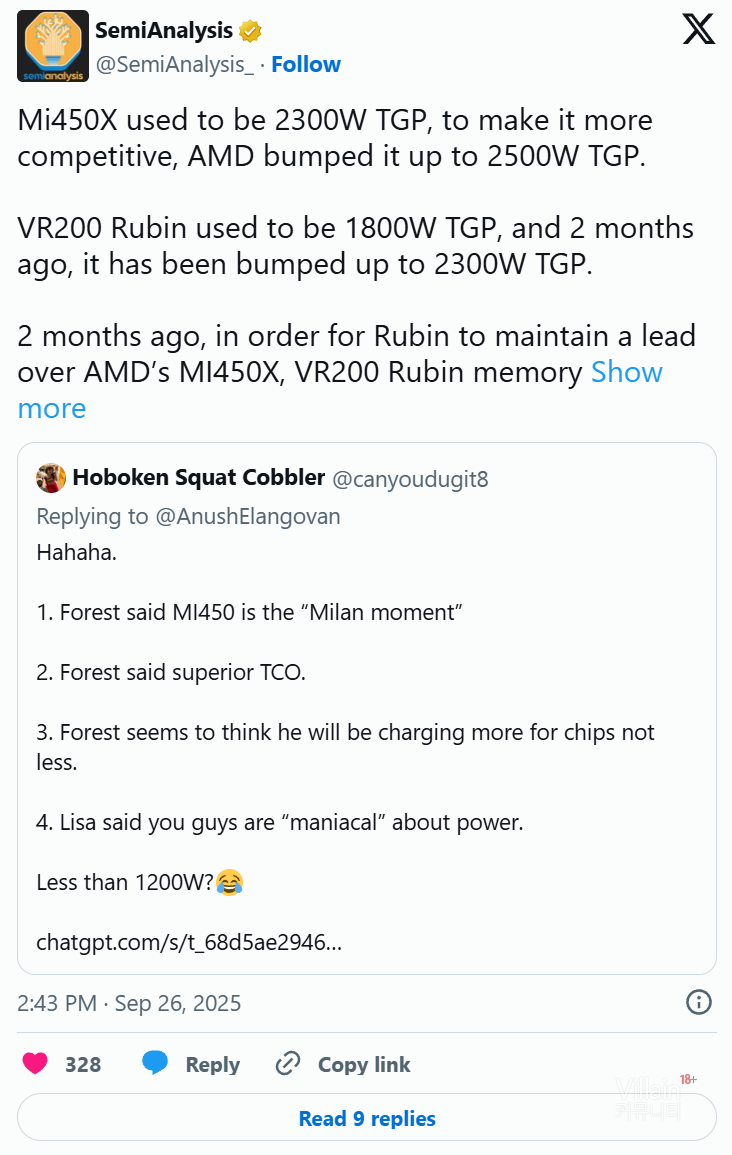The image size is (732, 1155).
Task: Open the @SemiAnalysis_ handle link
Action: click(x=175, y=64)
